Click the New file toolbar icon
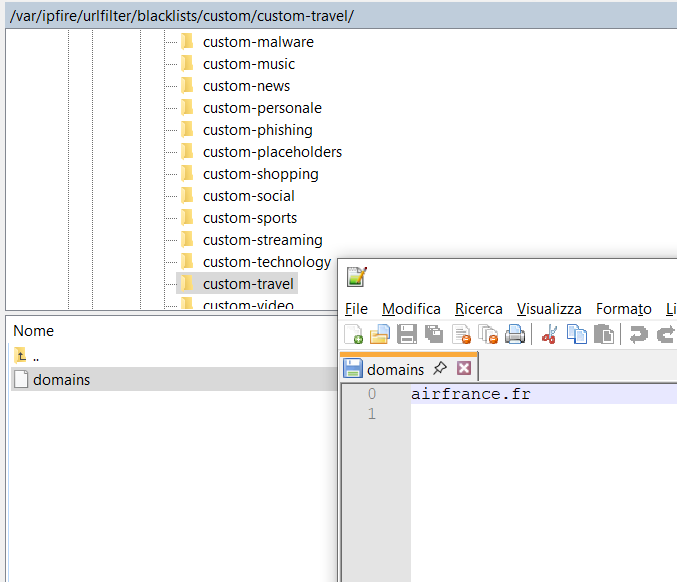677x582 pixels. tap(354, 335)
